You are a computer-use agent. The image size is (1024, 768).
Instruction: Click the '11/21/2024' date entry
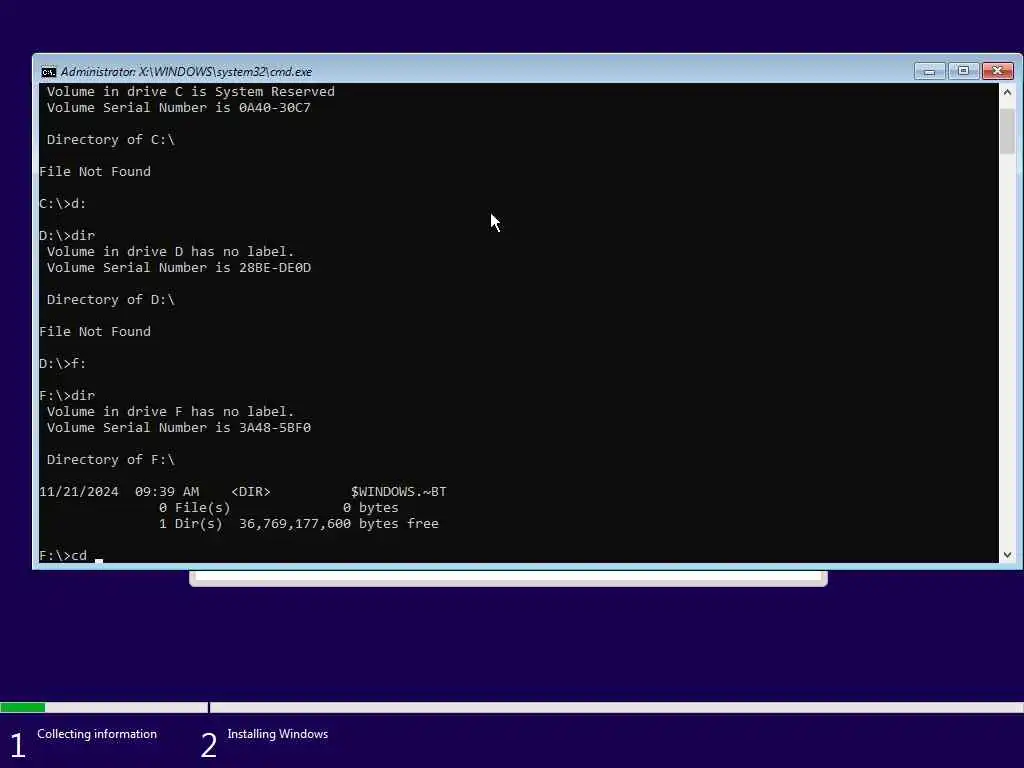coord(79,492)
